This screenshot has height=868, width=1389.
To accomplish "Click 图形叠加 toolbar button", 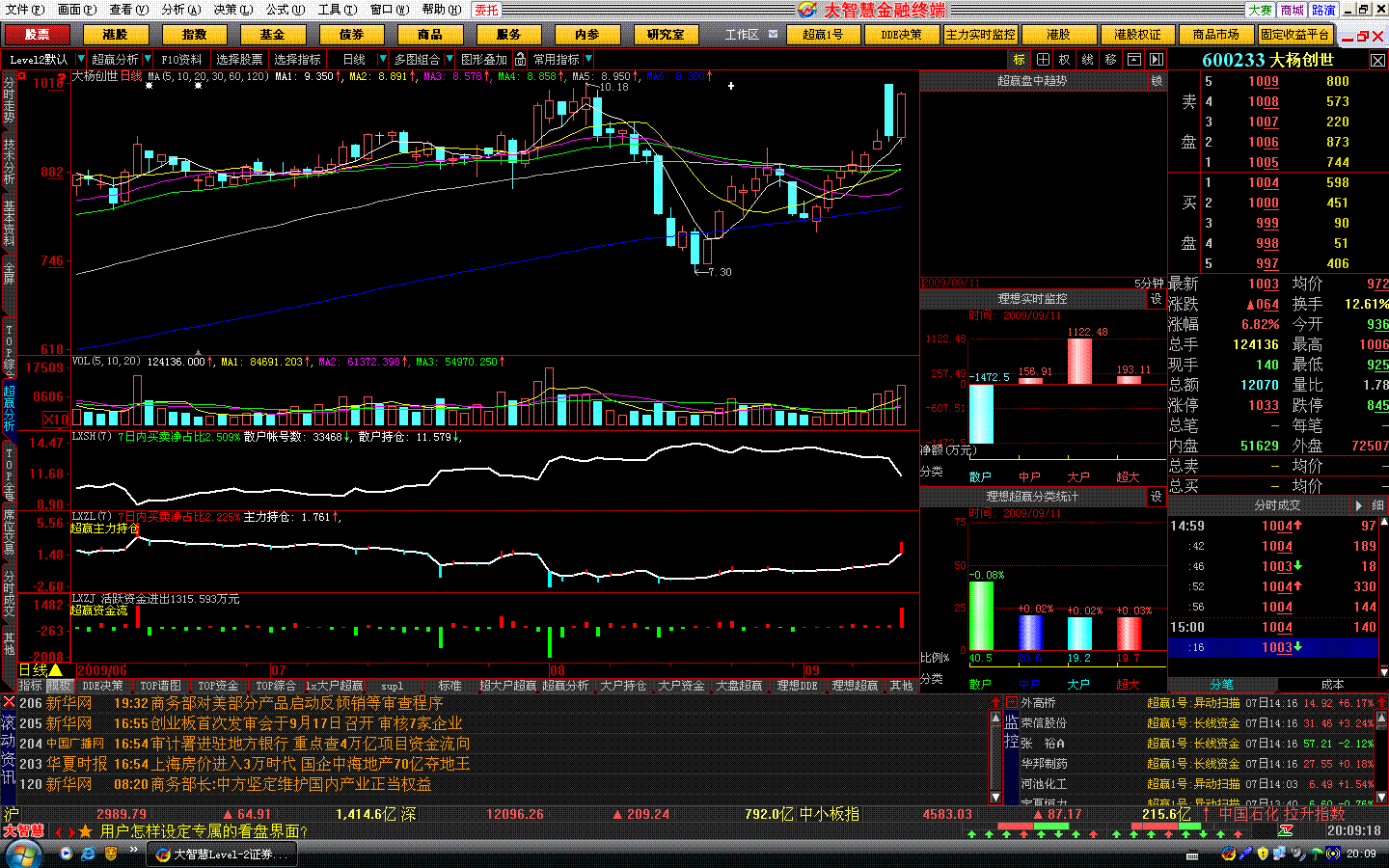I will 484,60.
